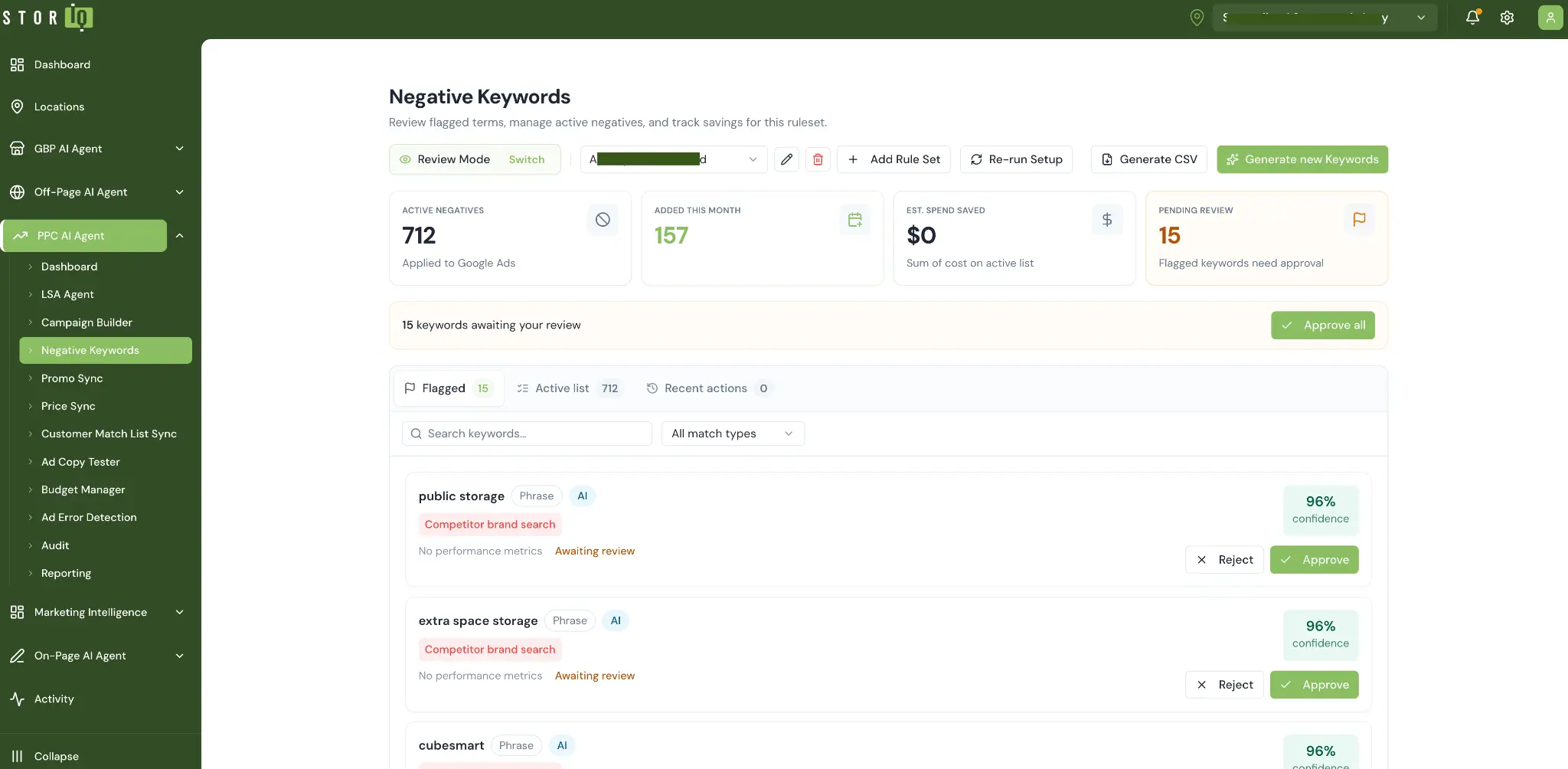The width and height of the screenshot is (1568, 769).
Task: Open settings gear in top bar
Action: tap(1507, 18)
